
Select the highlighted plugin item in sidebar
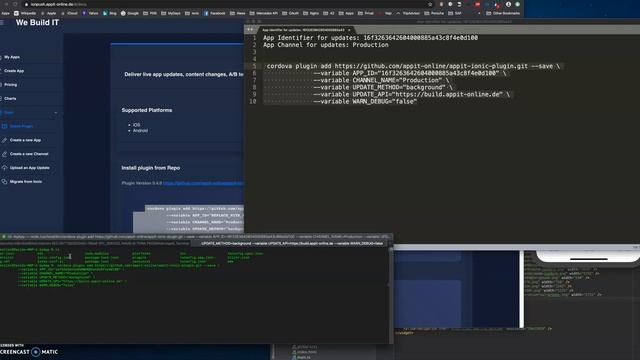[21, 127]
